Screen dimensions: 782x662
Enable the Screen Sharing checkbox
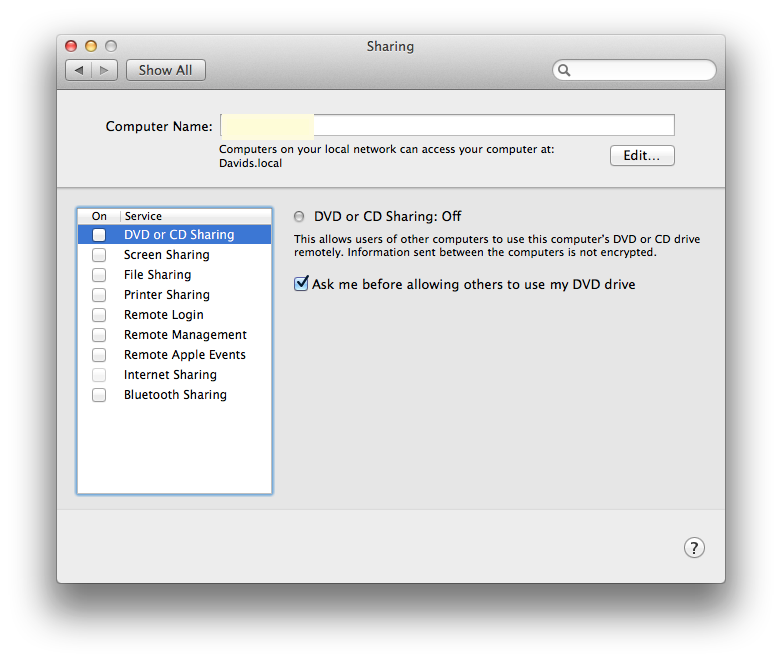point(99,255)
